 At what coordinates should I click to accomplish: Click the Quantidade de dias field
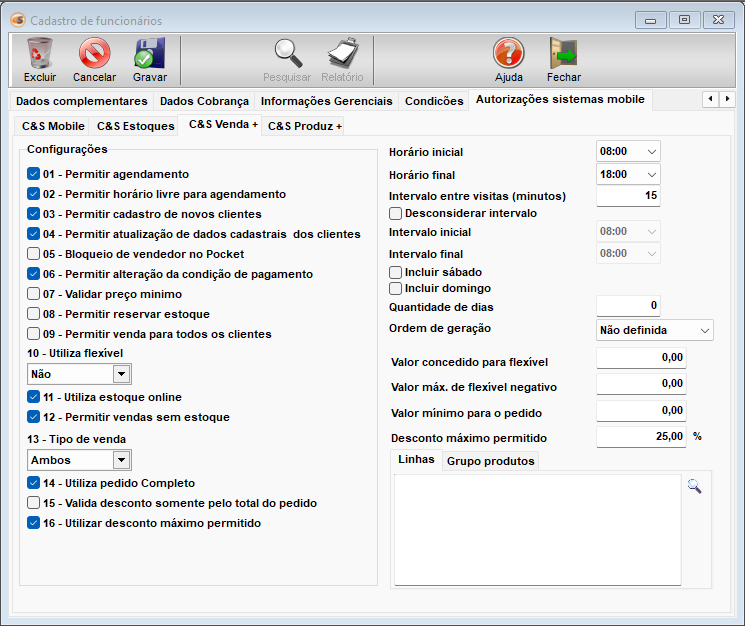tap(628, 305)
